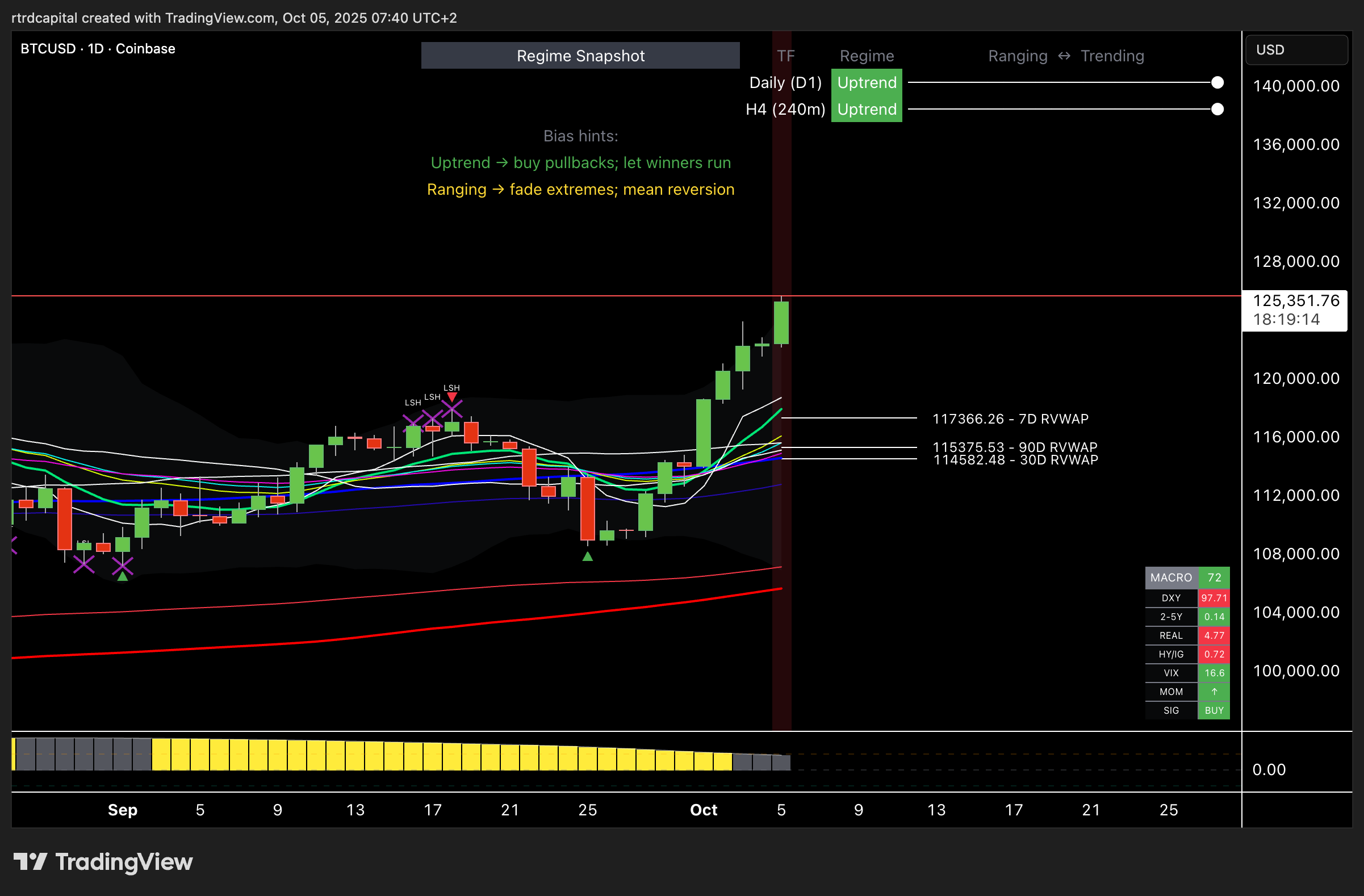The height and width of the screenshot is (896, 1364).
Task: Click the Regime Snapshot header
Action: (580, 56)
